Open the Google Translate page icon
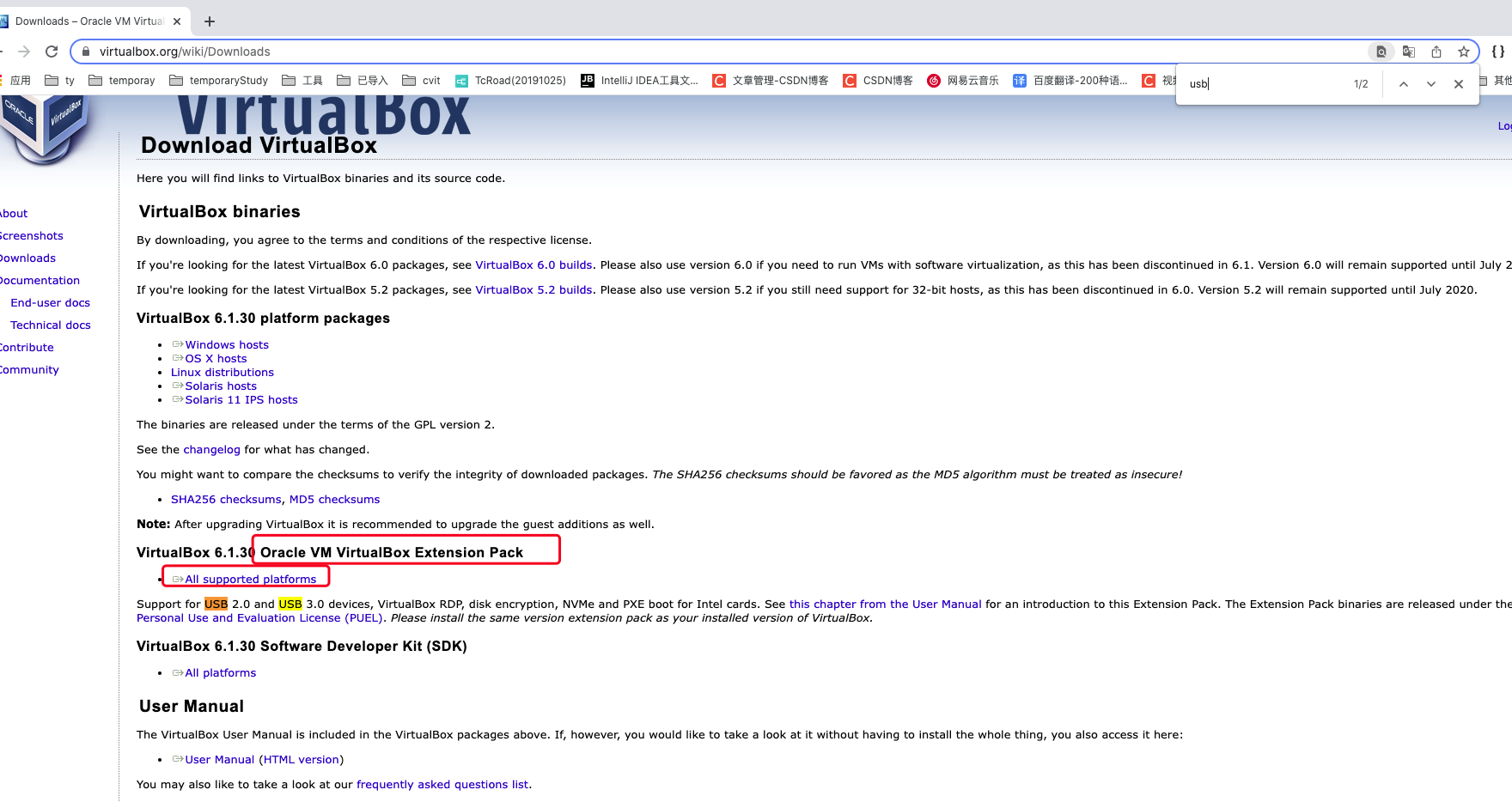 pyautogui.click(x=1409, y=52)
